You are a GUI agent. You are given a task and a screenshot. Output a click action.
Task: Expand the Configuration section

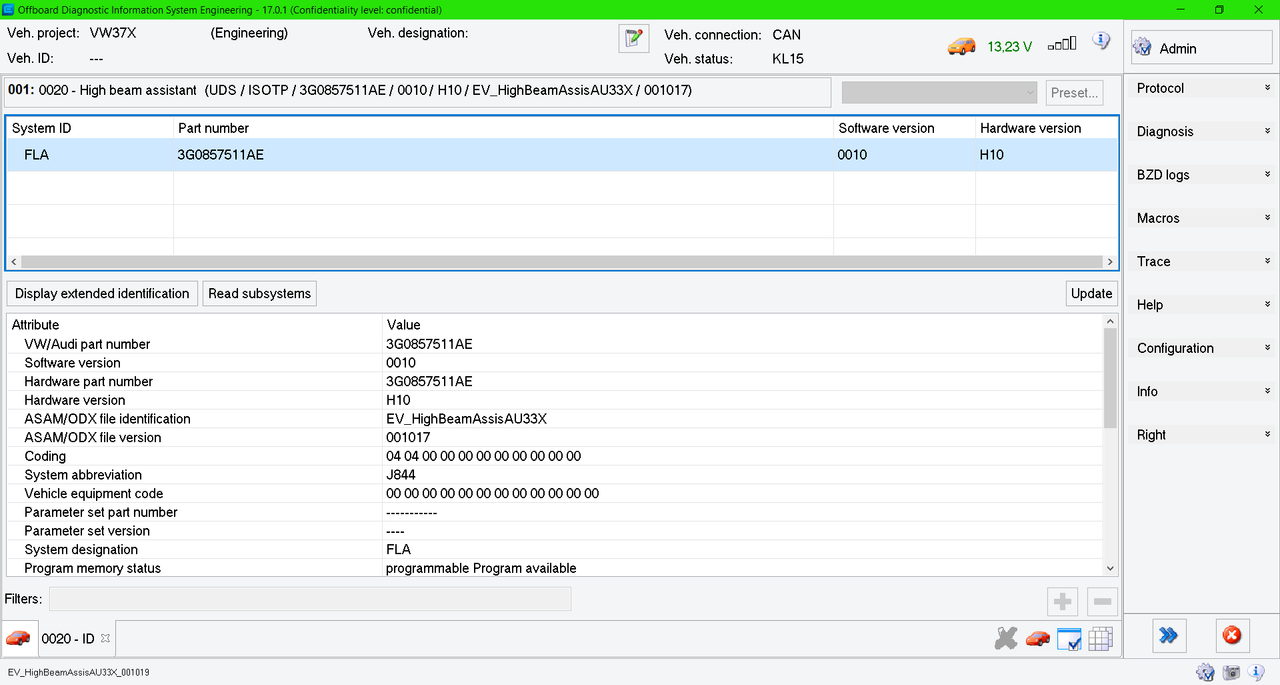1204,348
